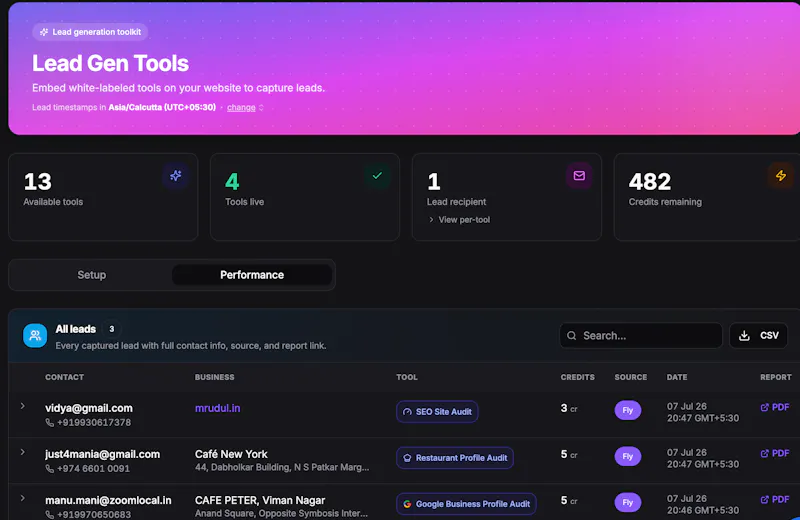Viewport: 800px width, 520px height.
Task: Click the Fly source badge for Café New York
Action: (x=628, y=456)
